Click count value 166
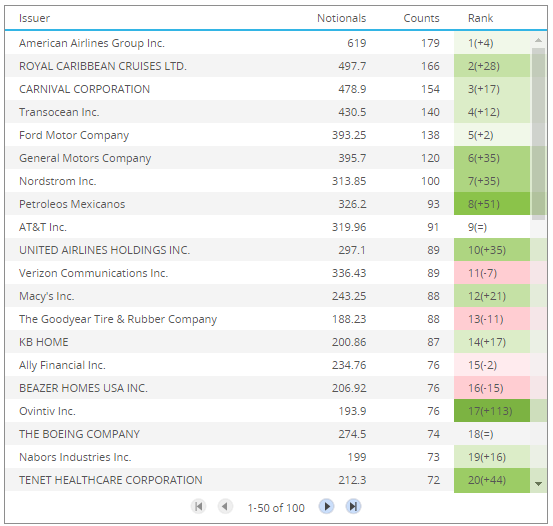This screenshot has height=526, width=553. (430, 66)
